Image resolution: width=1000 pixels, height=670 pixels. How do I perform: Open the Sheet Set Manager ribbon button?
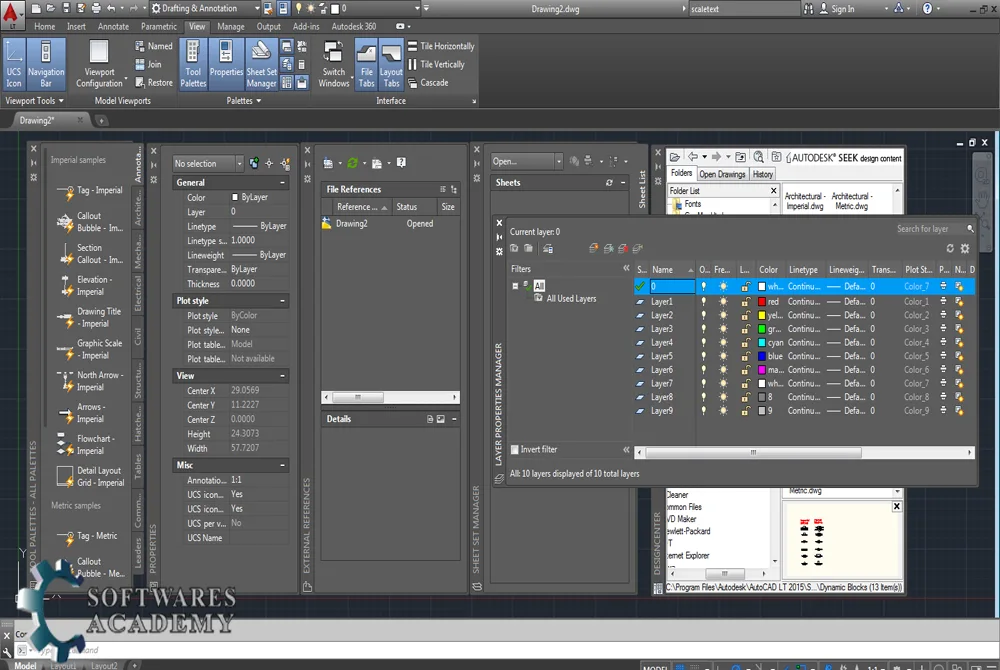tap(261, 63)
